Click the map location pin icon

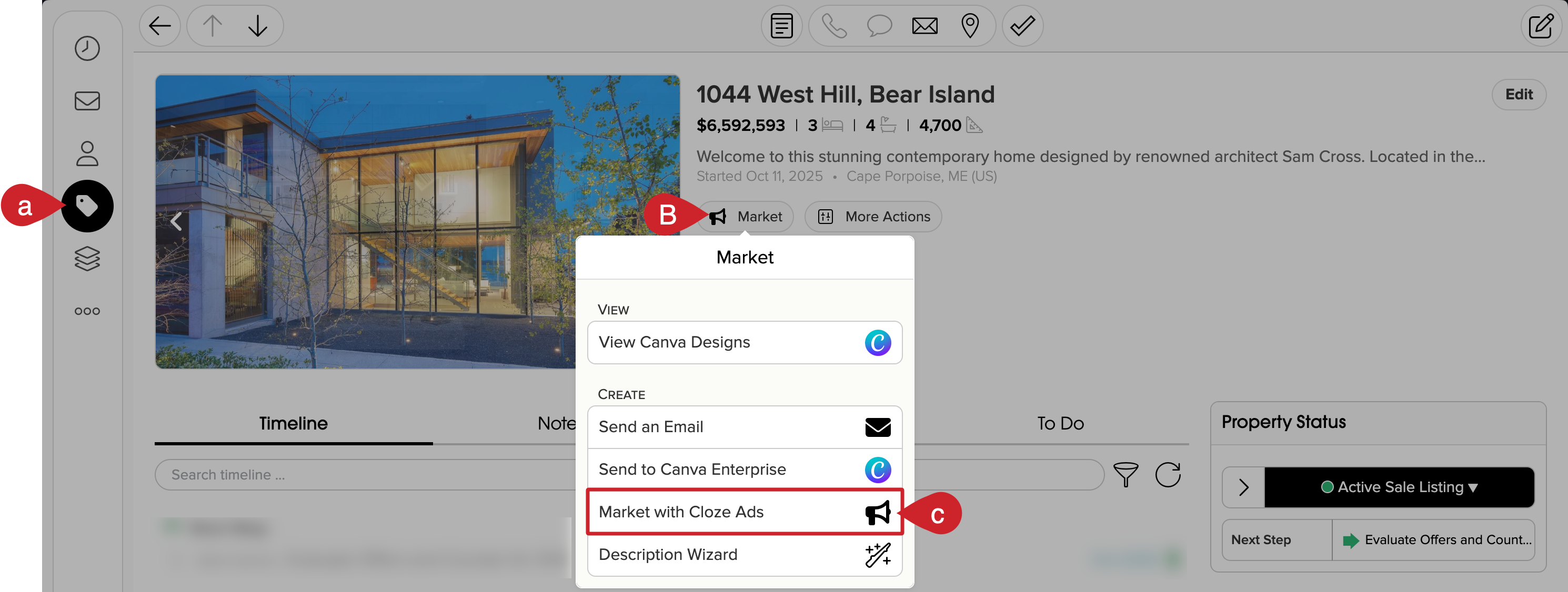click(x=970, y=26)
